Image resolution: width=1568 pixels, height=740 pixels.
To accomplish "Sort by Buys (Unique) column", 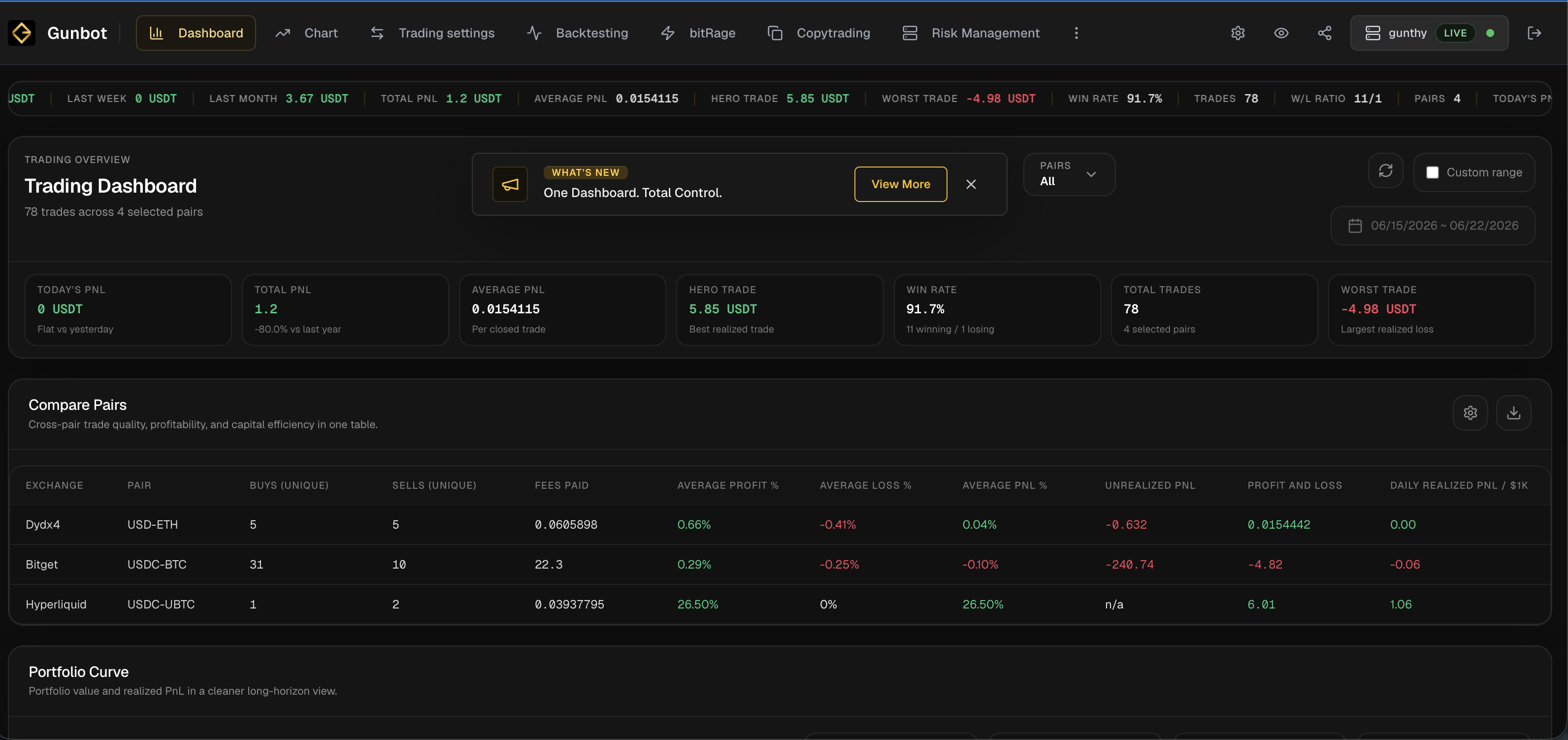I will tap(289, 485).
